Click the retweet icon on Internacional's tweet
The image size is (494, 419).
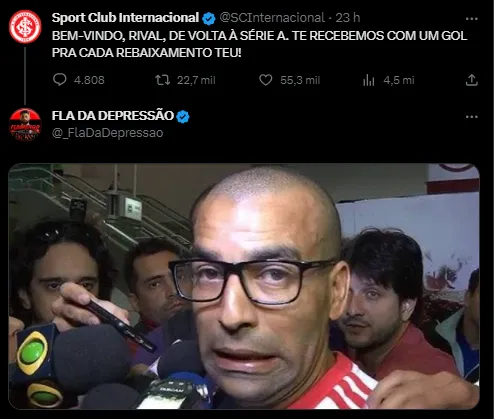pyautogui.click(x=162, y=80)
